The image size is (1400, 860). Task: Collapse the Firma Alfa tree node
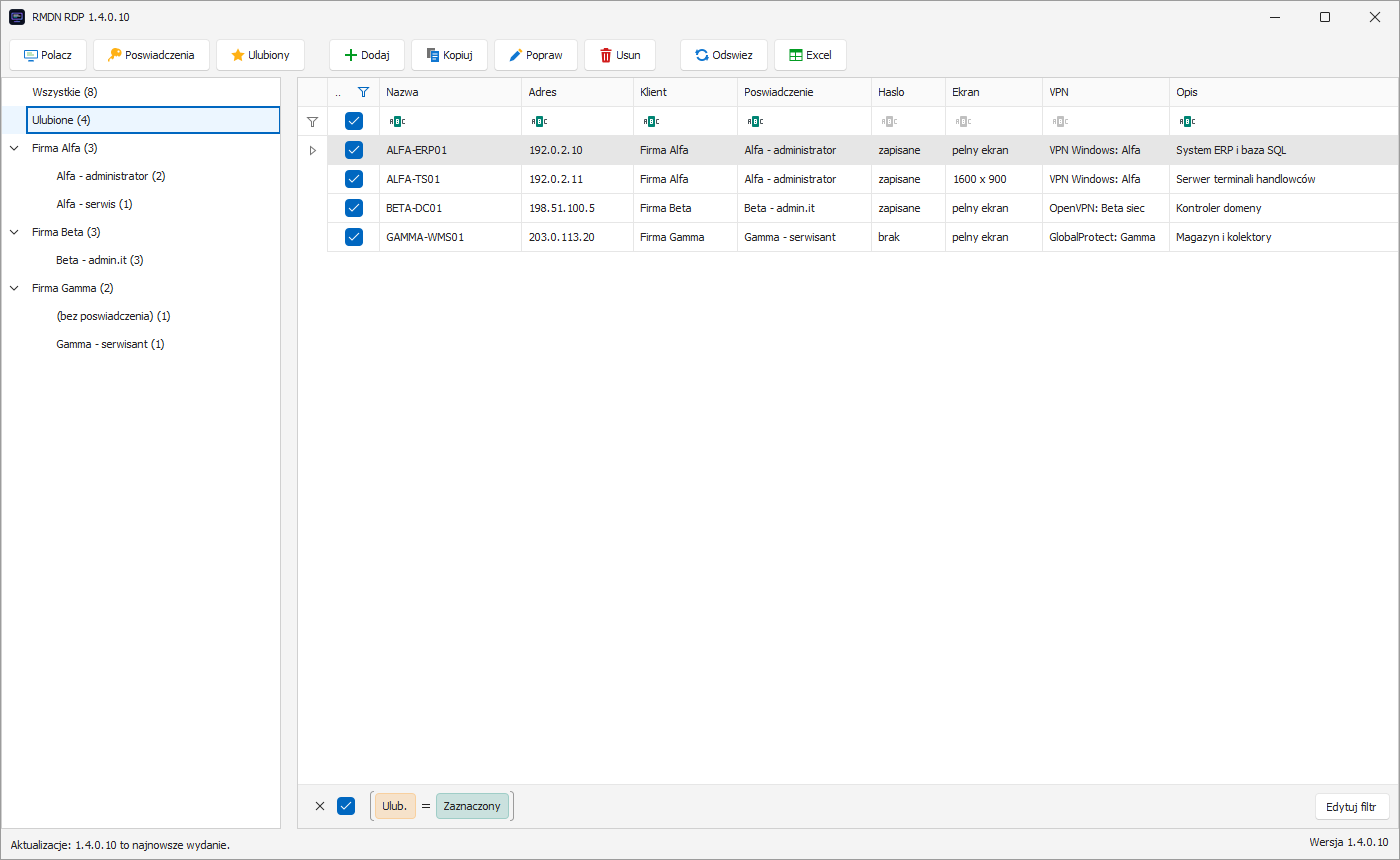(x=14, y=148)
